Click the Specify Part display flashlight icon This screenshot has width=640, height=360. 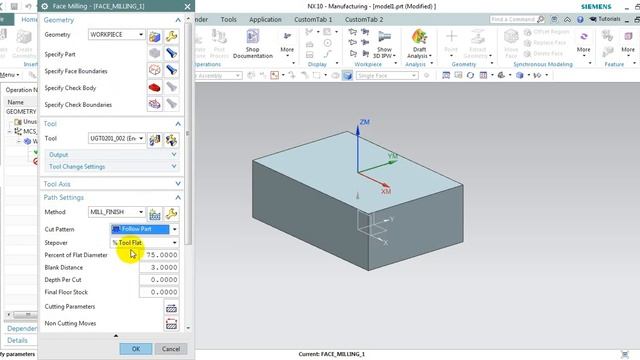point(171,53)
